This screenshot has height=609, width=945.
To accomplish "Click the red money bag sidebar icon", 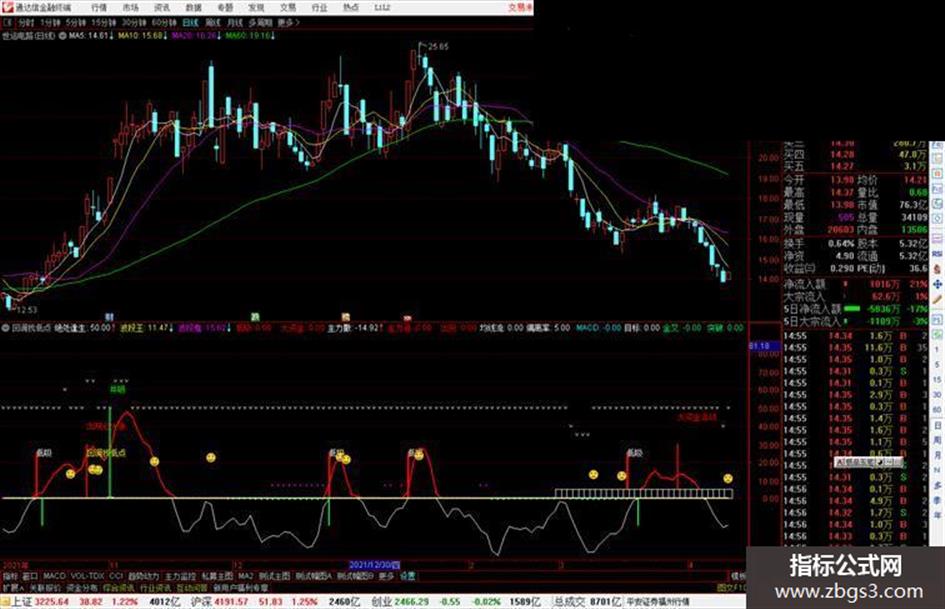I will coord(937,269).
